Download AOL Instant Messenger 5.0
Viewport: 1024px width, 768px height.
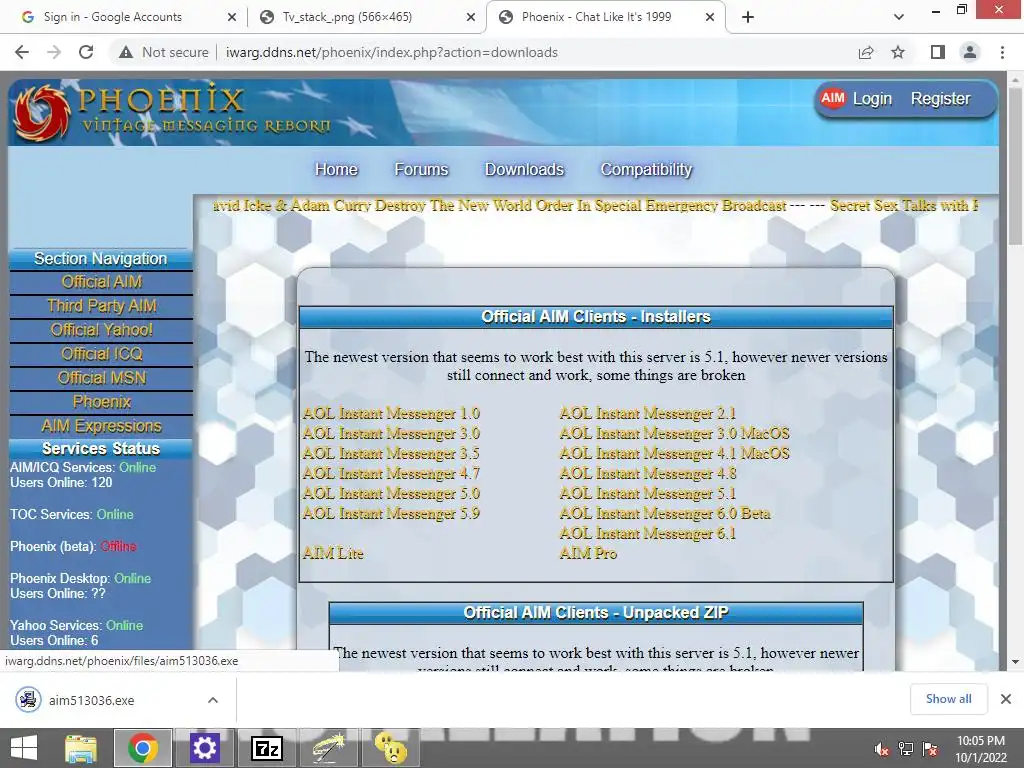[391, 494]
